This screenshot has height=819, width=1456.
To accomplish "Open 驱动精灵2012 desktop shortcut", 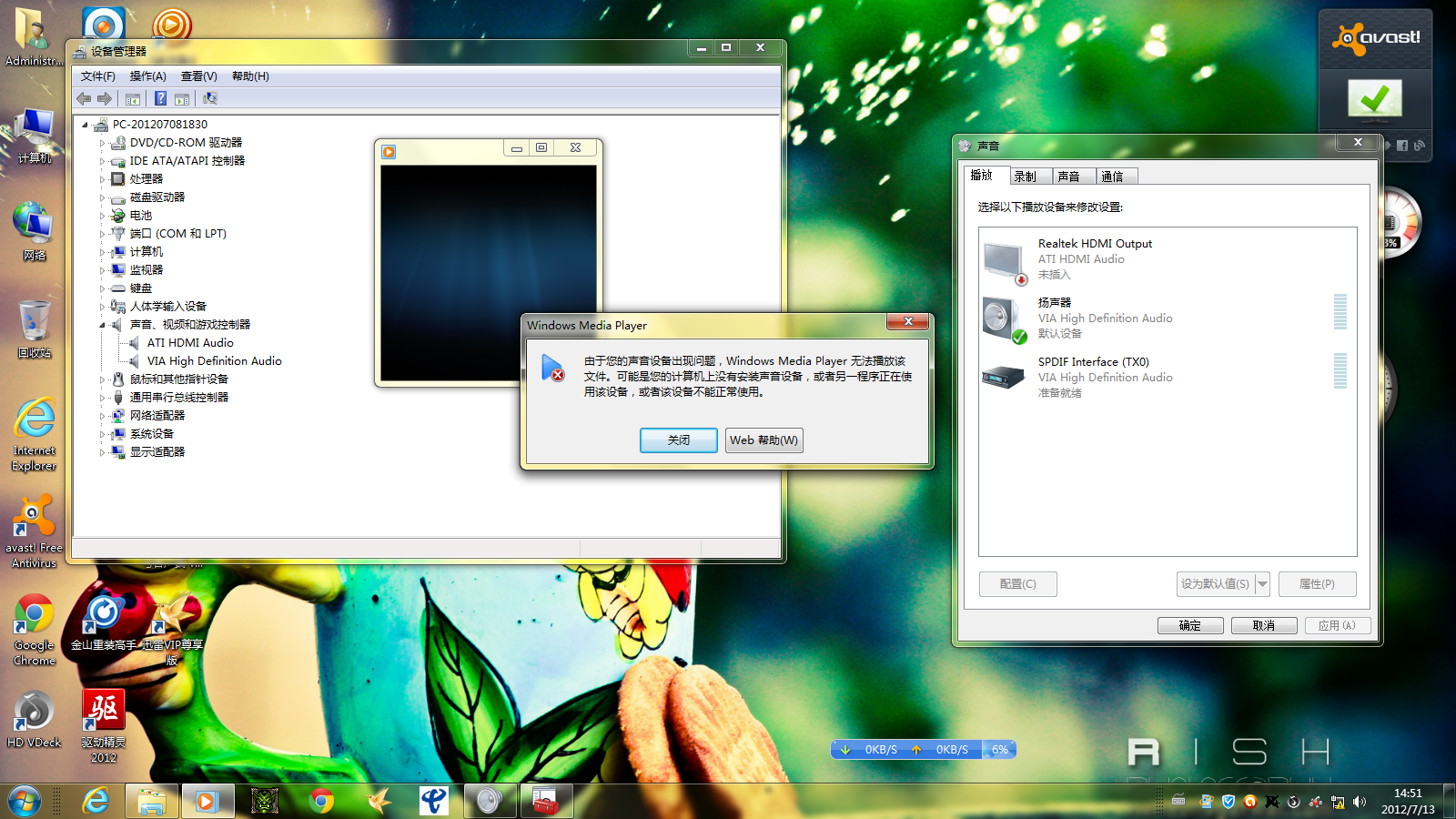I will [x=104, y=725].
